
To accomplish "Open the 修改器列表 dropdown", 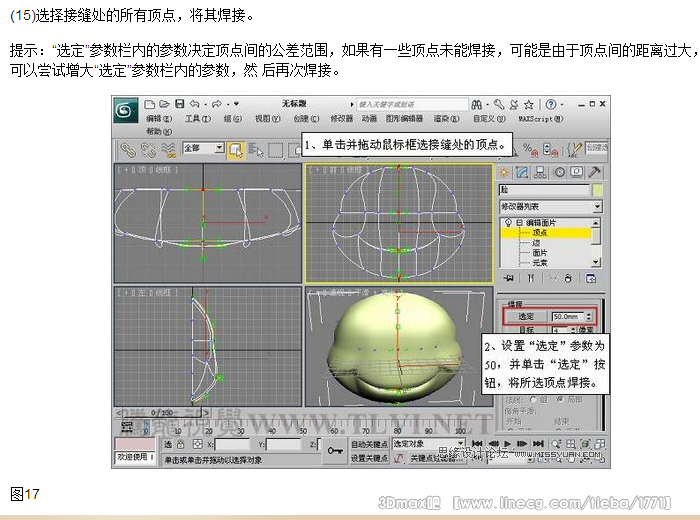I will click(550, 207).
